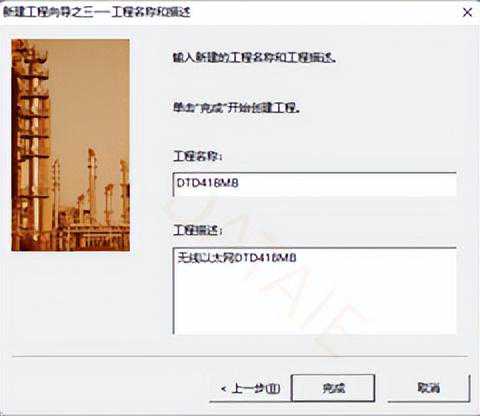Focus the 工程名称 input field

(x=315, y=184)
